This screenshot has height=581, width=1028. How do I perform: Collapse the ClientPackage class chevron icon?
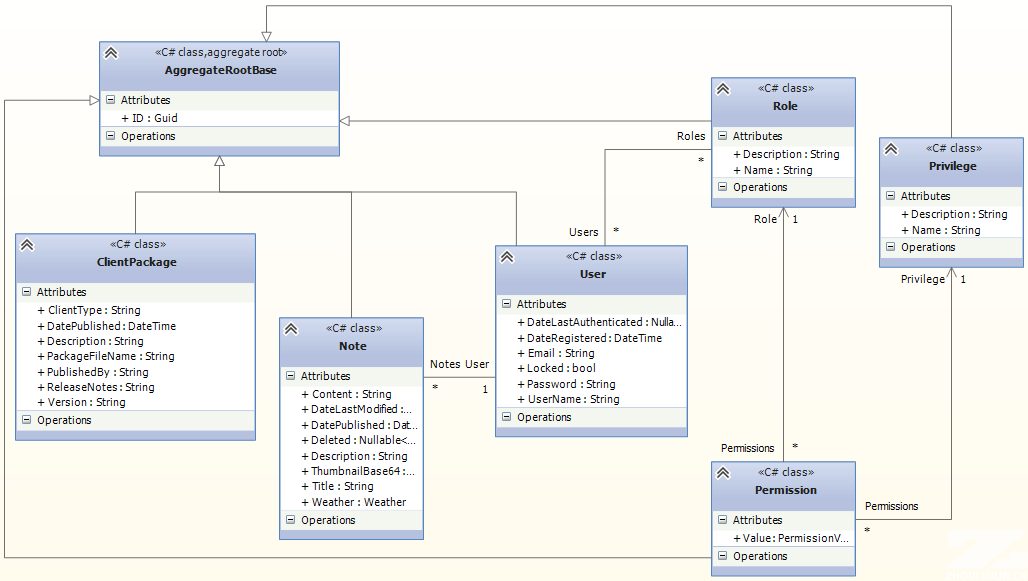point(27,245)
